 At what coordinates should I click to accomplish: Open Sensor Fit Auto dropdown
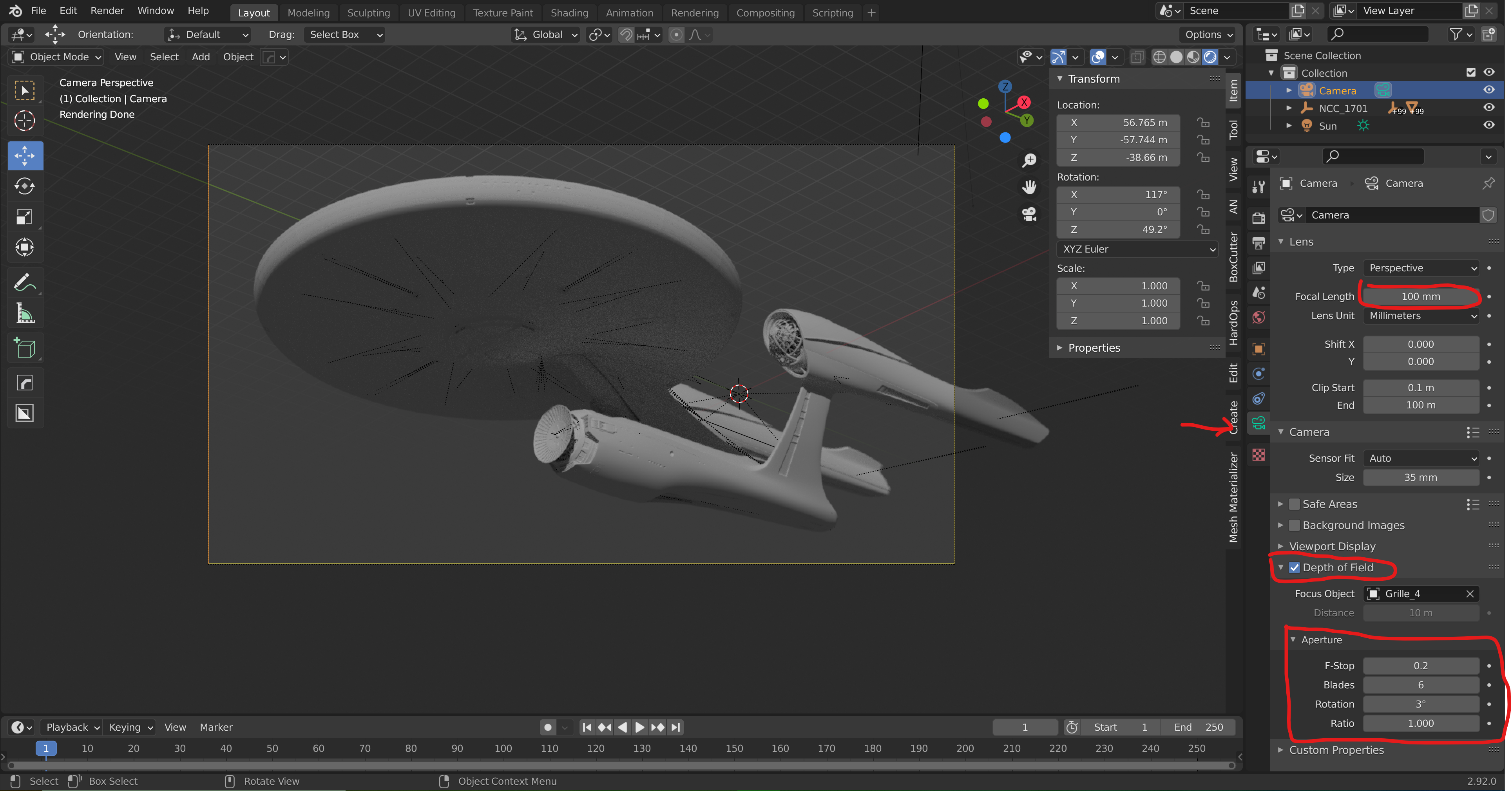(1420, 458)
